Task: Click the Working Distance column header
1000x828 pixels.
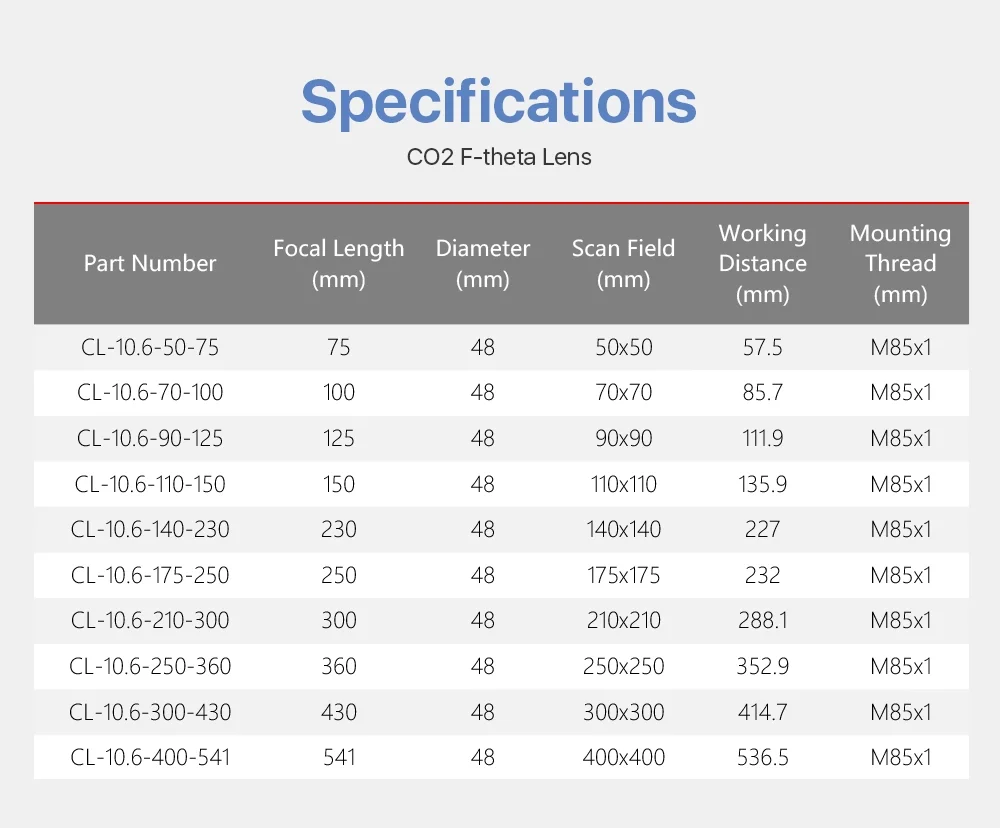Action: tap(762, 264)
